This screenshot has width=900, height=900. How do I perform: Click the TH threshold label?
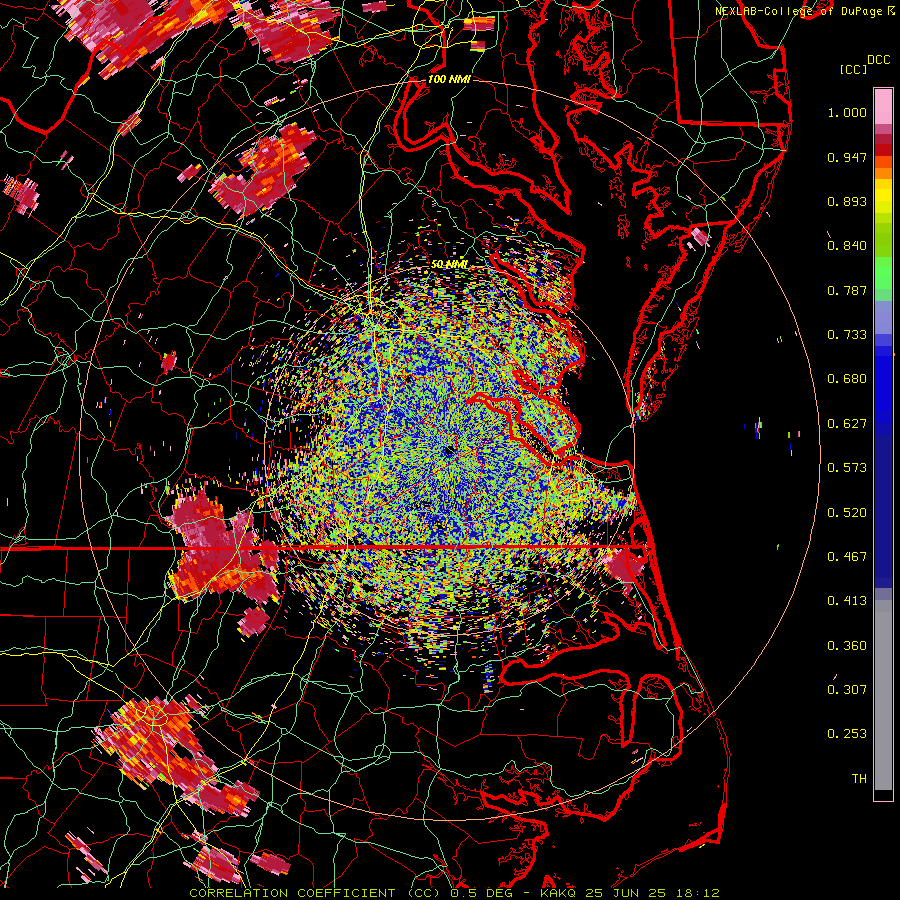[859, 779]
